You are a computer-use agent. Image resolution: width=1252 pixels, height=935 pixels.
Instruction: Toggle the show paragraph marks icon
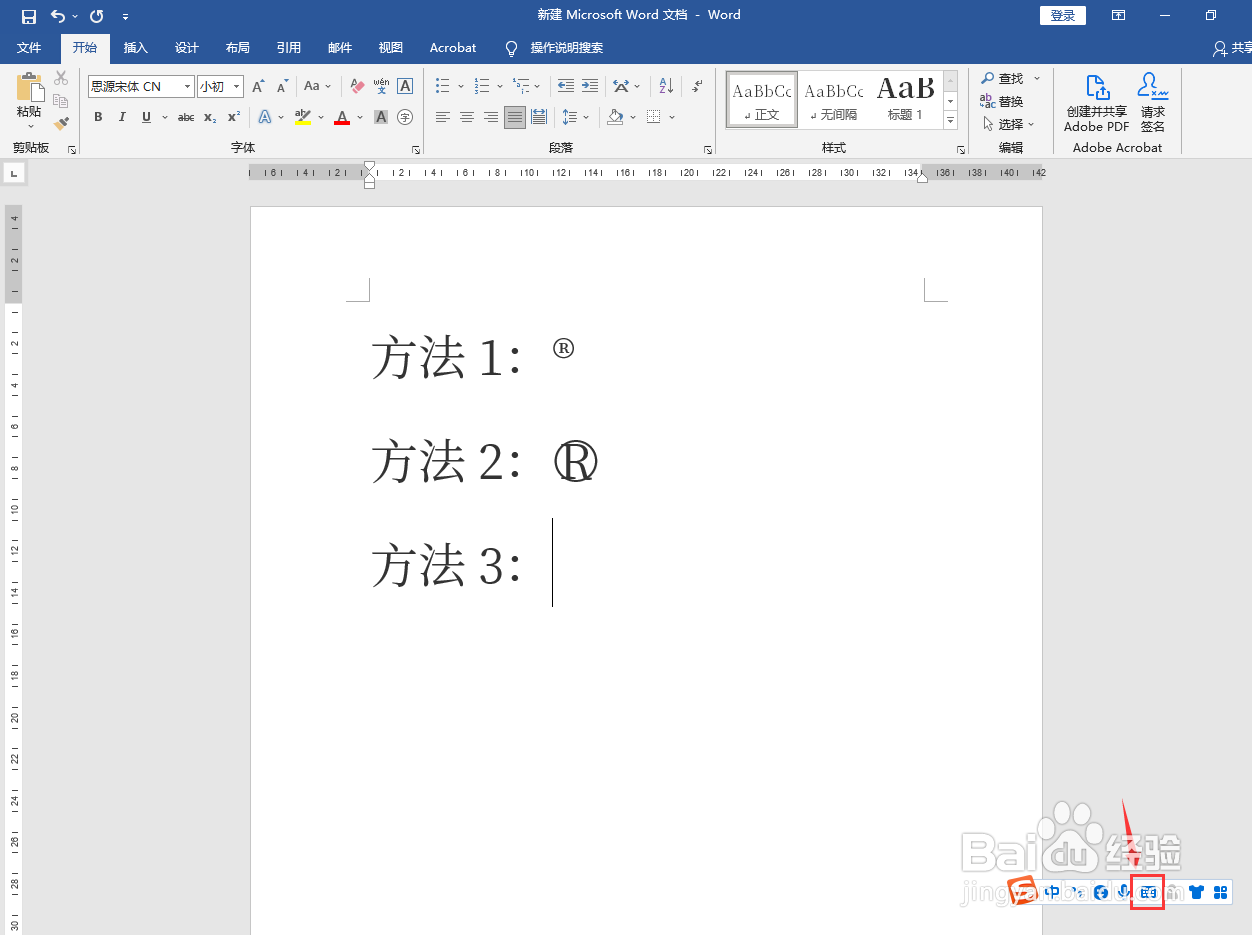[696, 86]
